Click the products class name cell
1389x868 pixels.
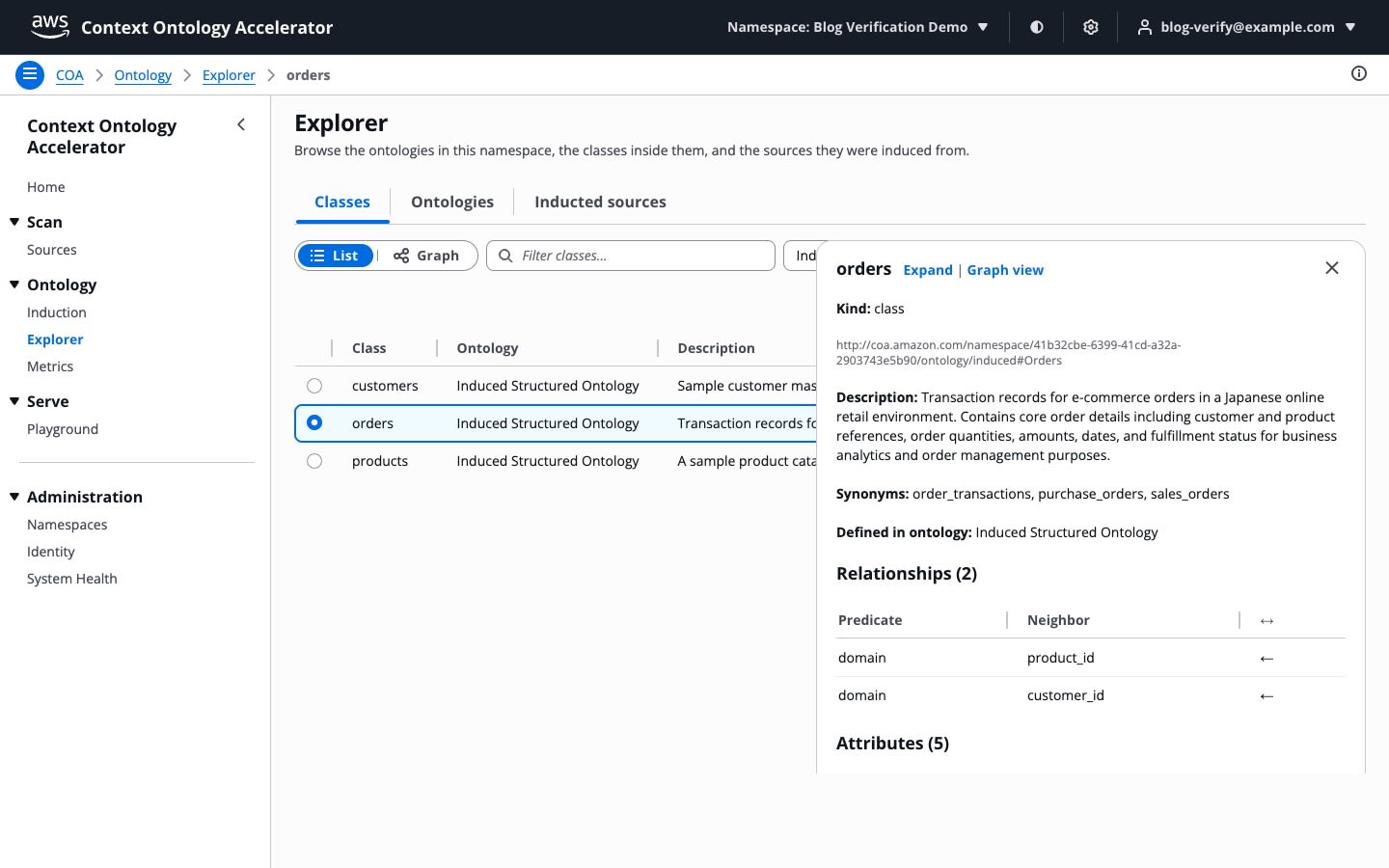tap(380, 461)
